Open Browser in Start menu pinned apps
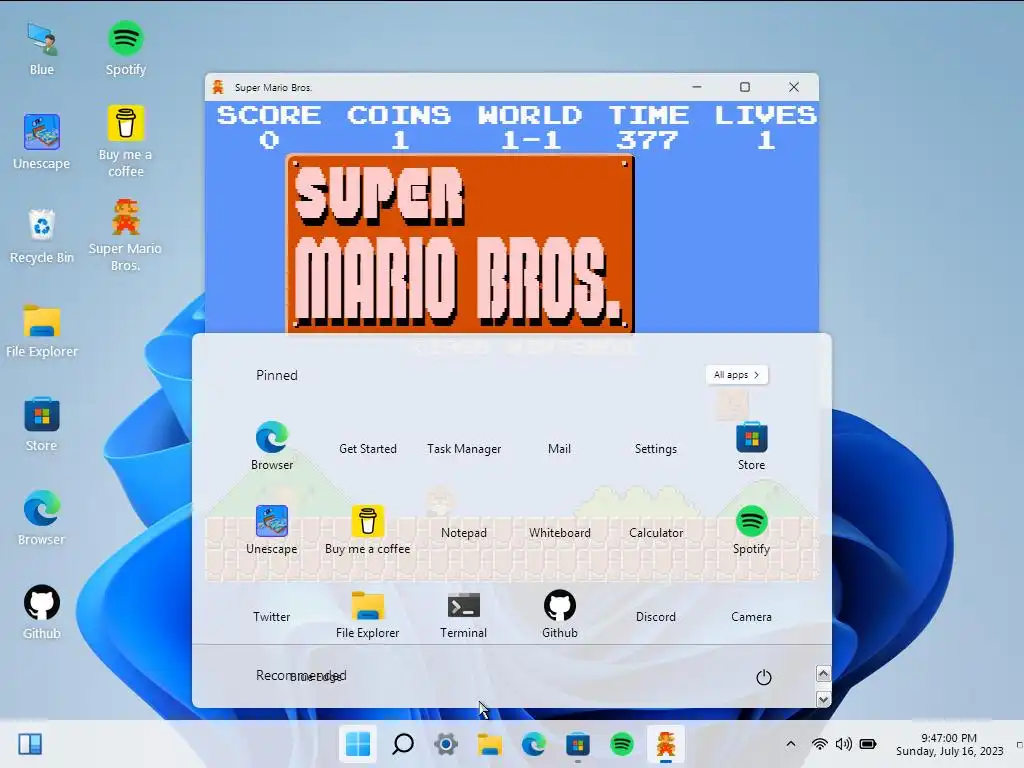 (272, 446)
